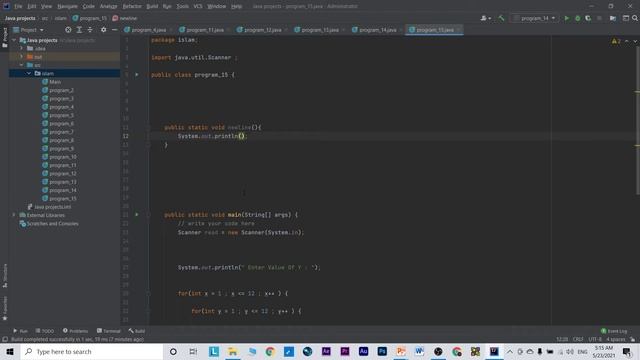
Task: Switch to program_4.java tab
Action: 148,30
